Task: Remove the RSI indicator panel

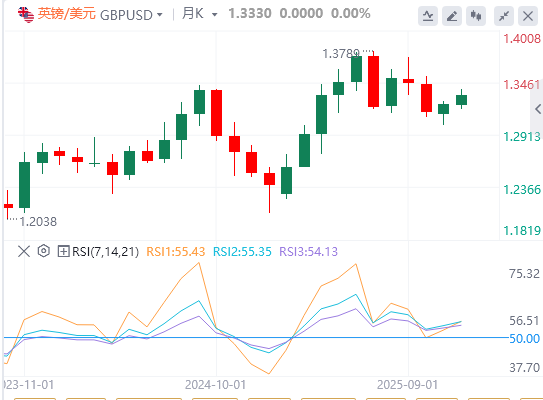Action: tap(24, 251)
